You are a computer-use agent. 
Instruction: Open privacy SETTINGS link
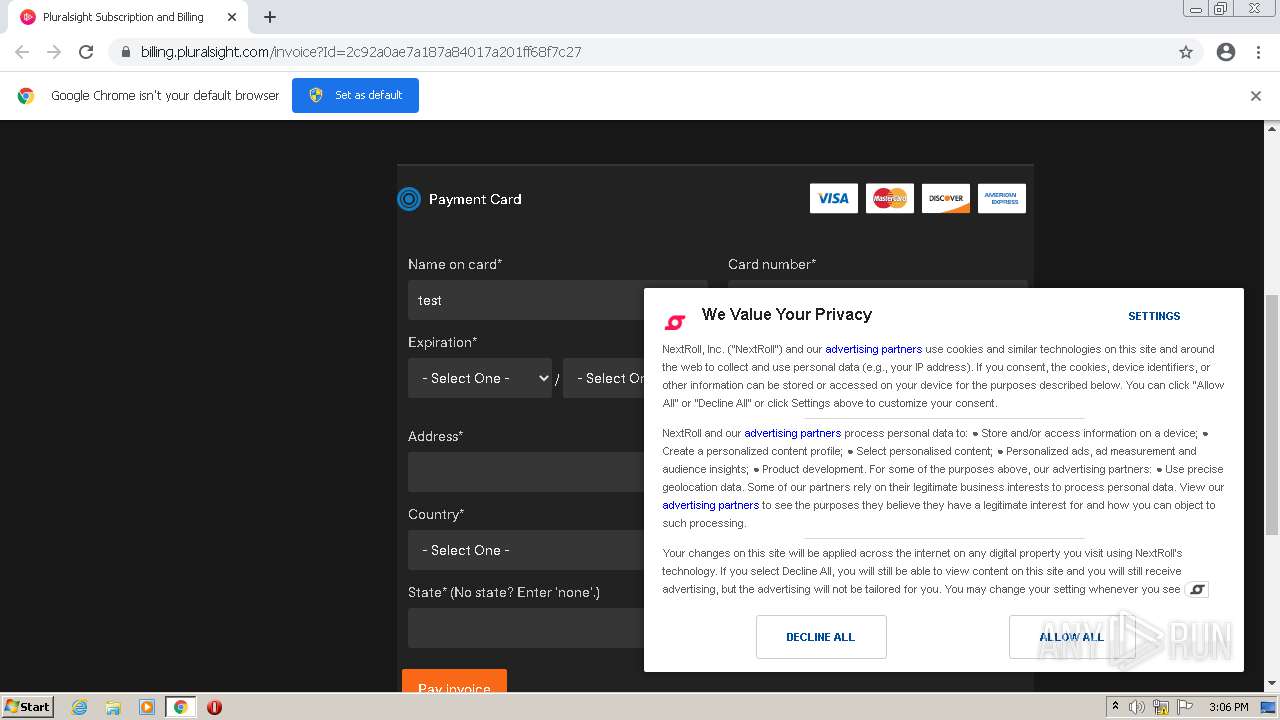pos(1154,316)
